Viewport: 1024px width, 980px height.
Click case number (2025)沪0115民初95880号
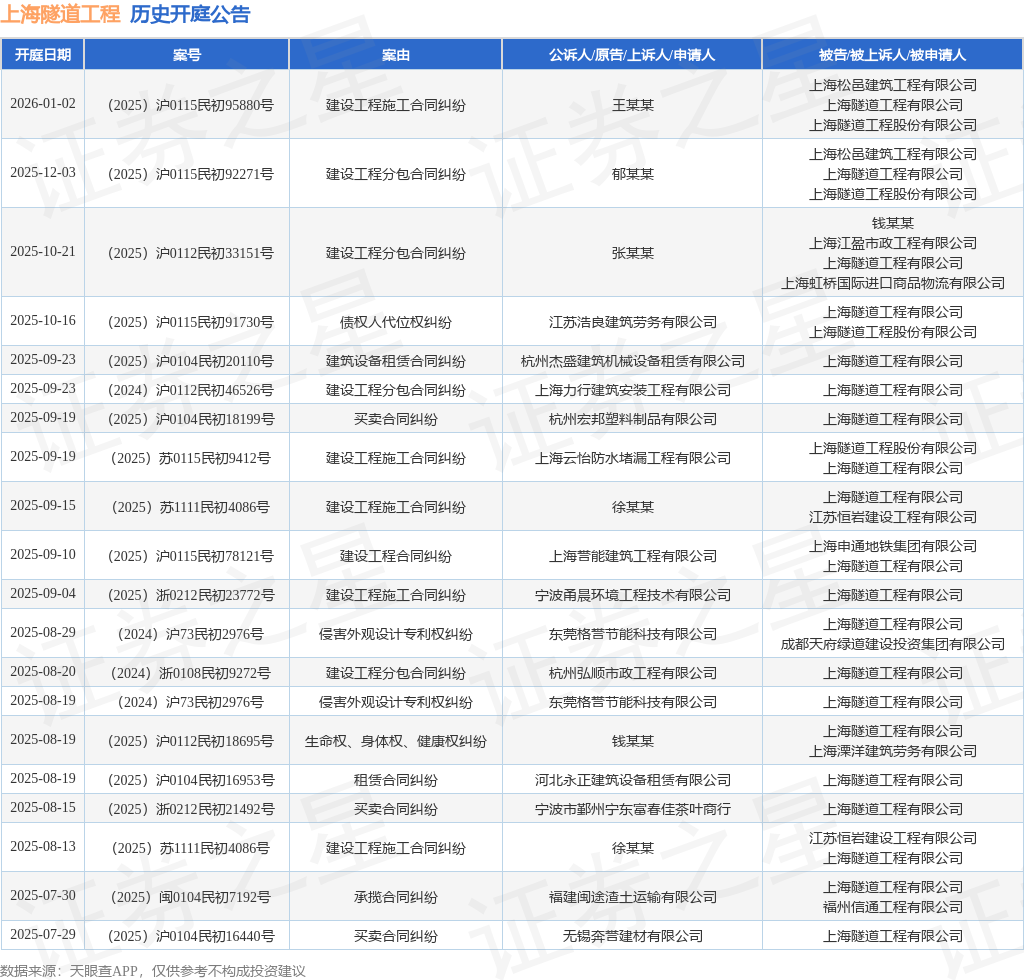[190, 105]
